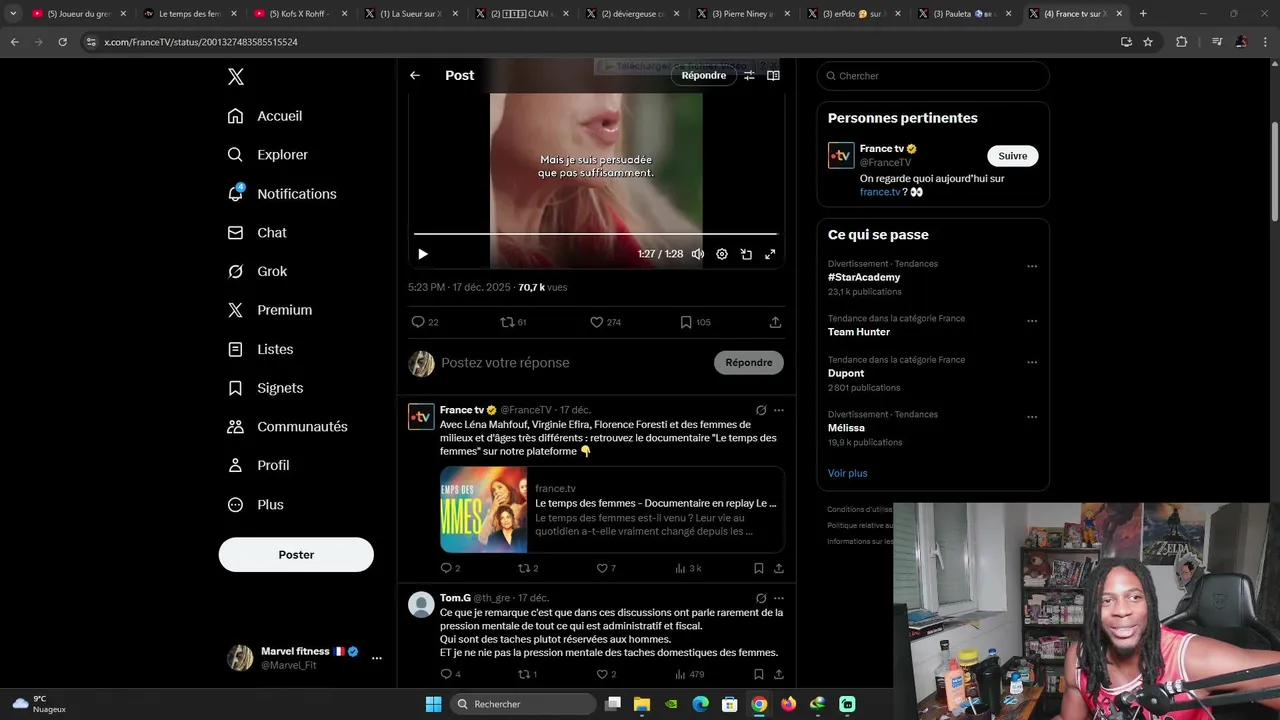Open the video settings gear
Viewport: 1280px width, 720px height.
722,254
